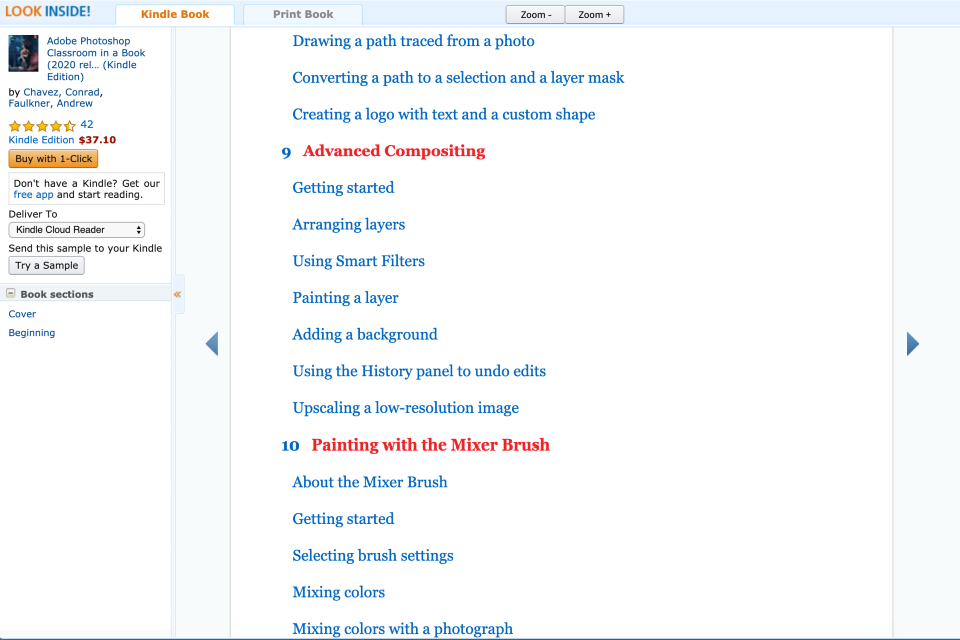Open the Deliver To dropdown
The width and height of the screenshot is (960, 640).
[x=77, y=230]
